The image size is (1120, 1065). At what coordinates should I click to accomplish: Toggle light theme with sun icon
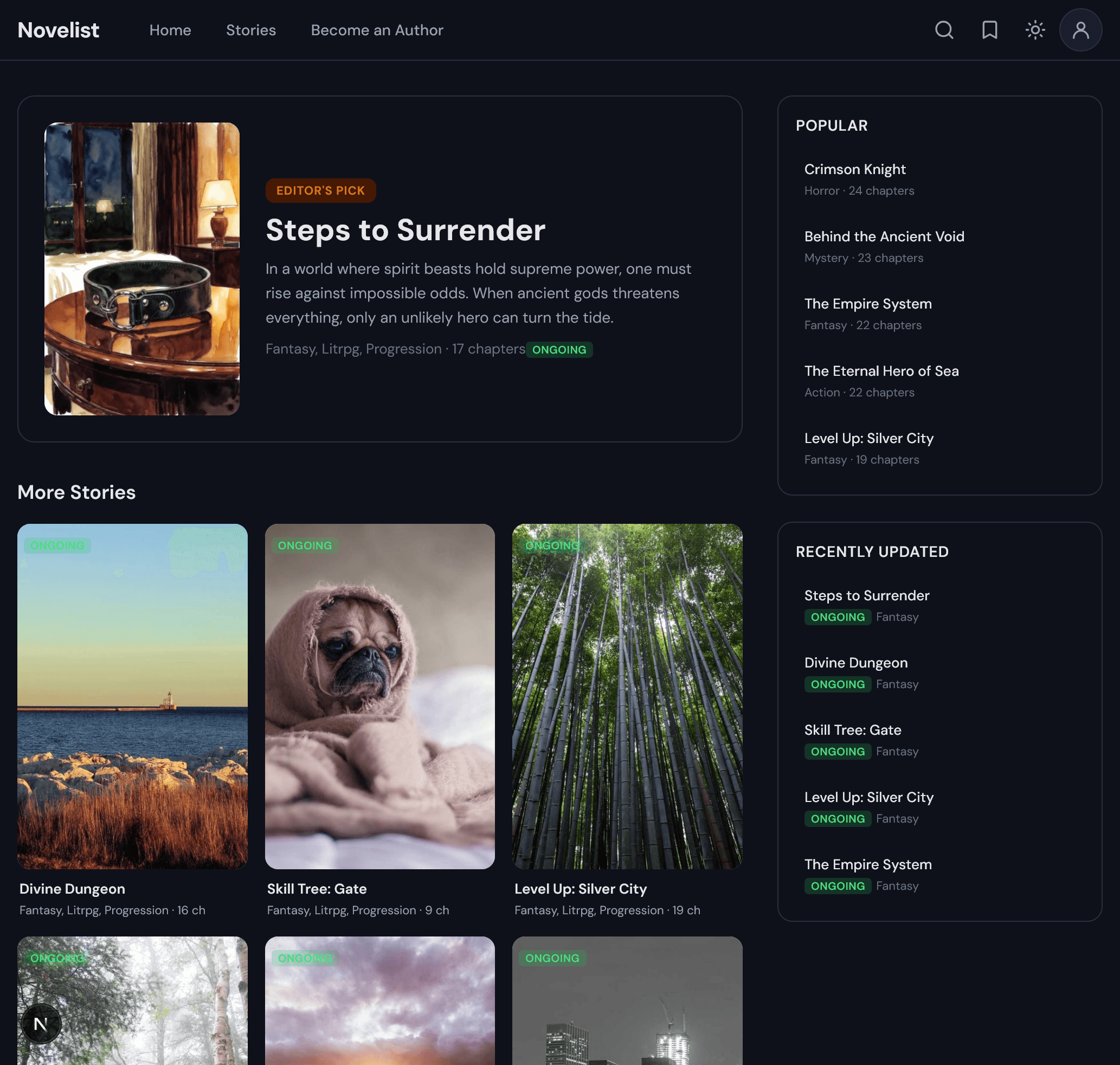coord(1035,30)
